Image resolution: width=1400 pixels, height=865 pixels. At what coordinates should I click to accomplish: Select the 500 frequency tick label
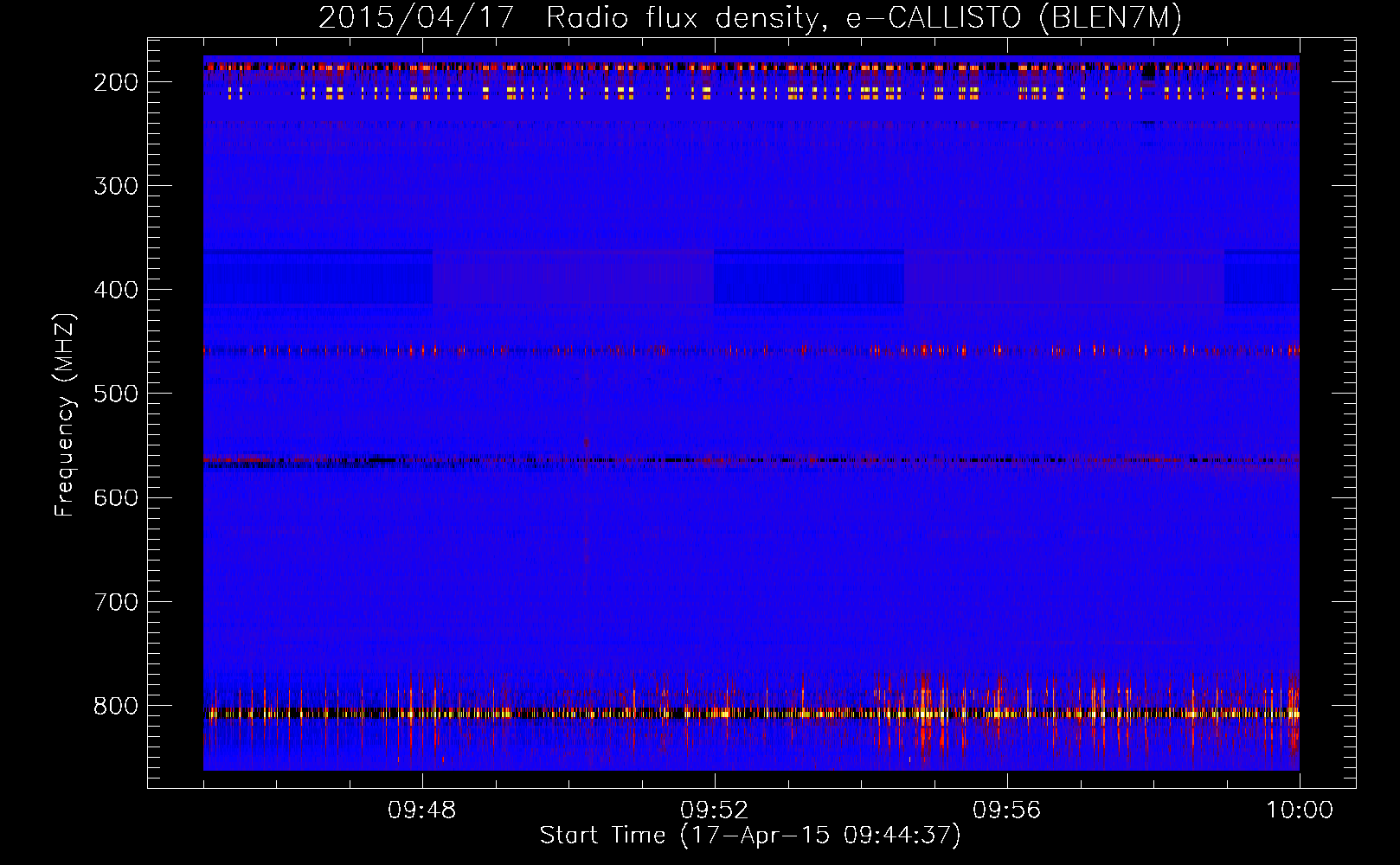point(116,394)
